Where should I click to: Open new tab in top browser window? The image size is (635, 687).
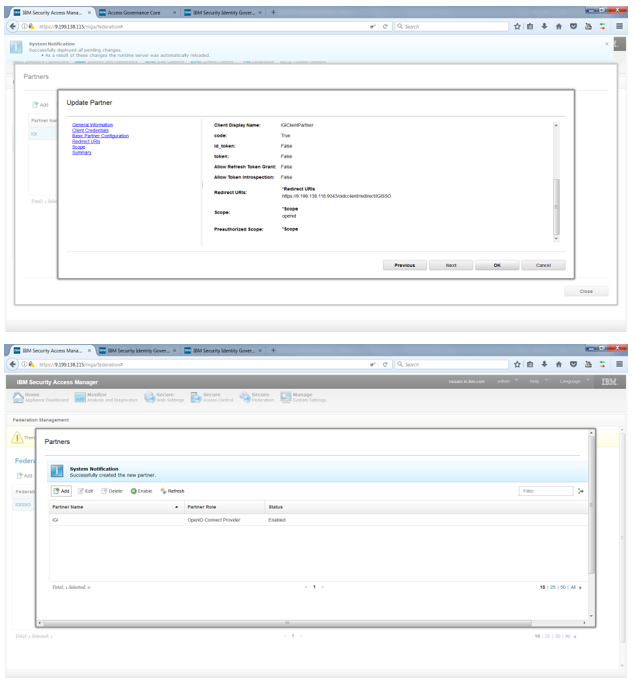point(273,13)
